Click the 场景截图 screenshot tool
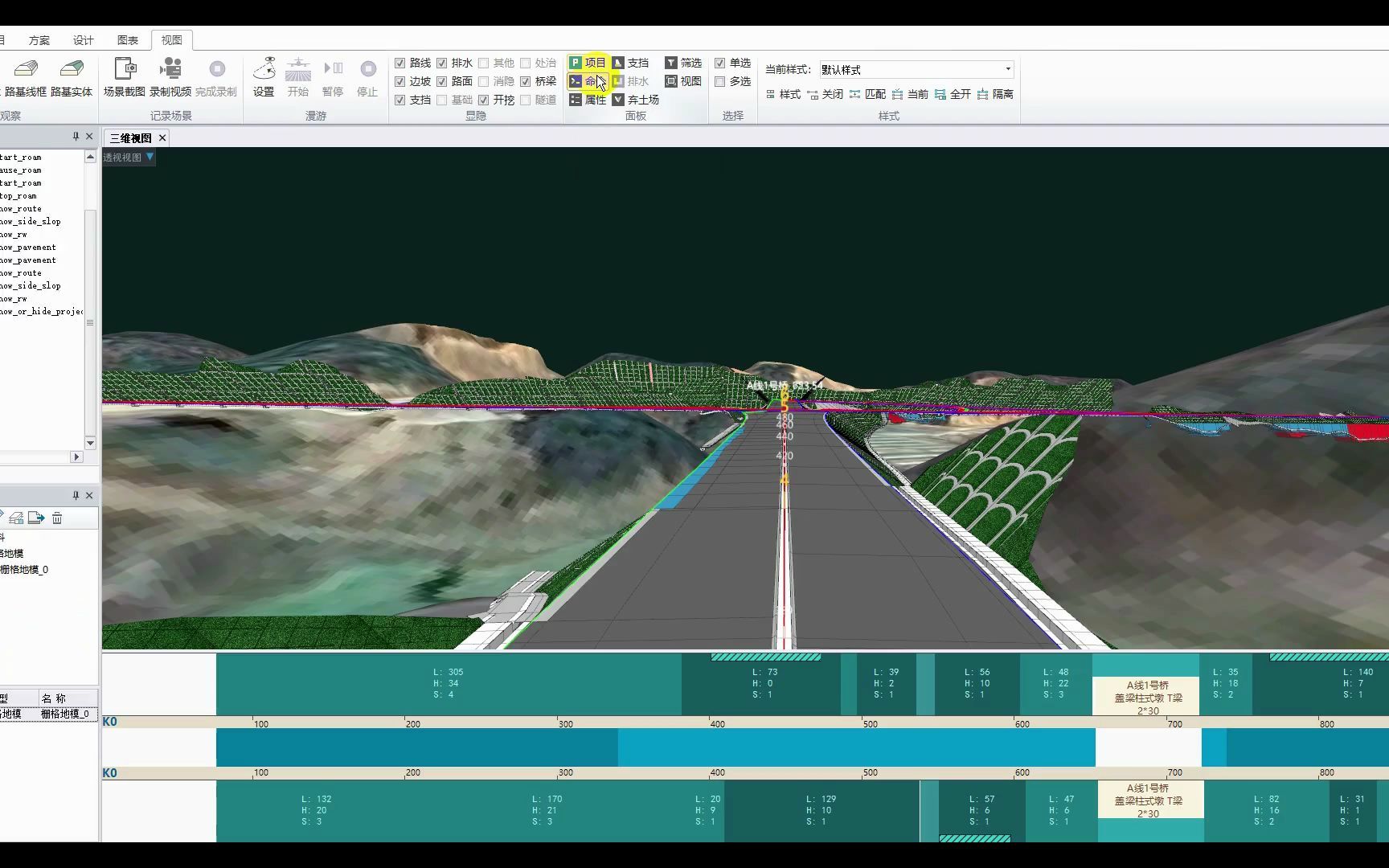 click(125, 76)
